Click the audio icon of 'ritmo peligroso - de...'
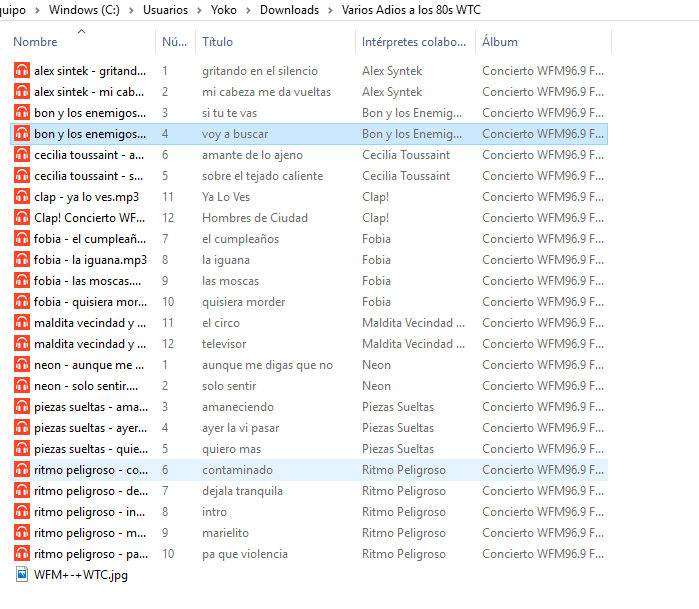 (x=22, y=490)
